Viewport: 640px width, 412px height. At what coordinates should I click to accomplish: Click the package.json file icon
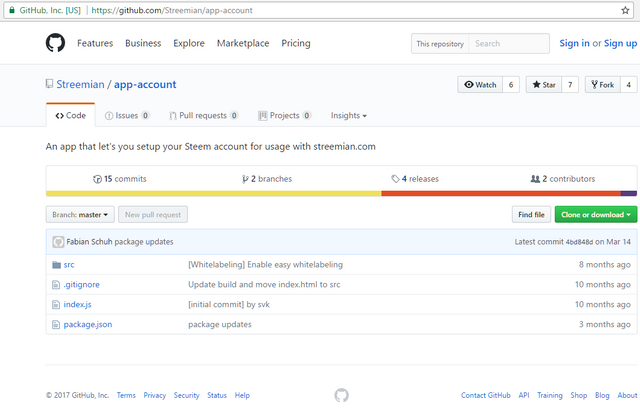click(x=56, y=325)
